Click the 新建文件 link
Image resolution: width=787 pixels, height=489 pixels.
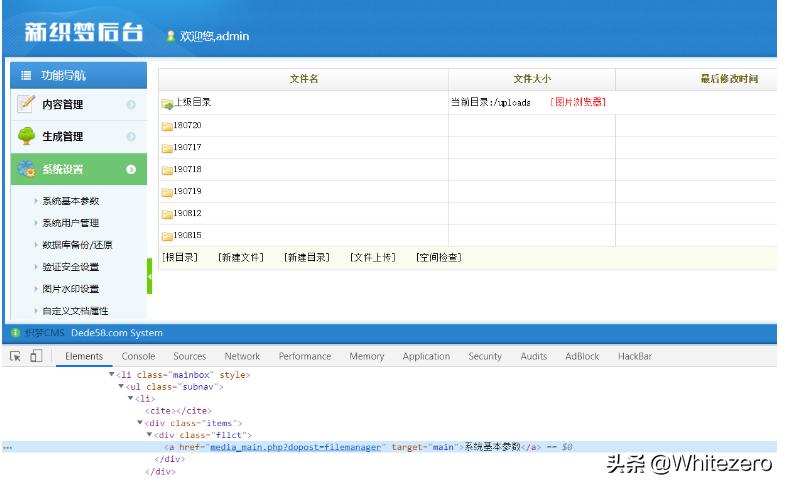point(240,257)
